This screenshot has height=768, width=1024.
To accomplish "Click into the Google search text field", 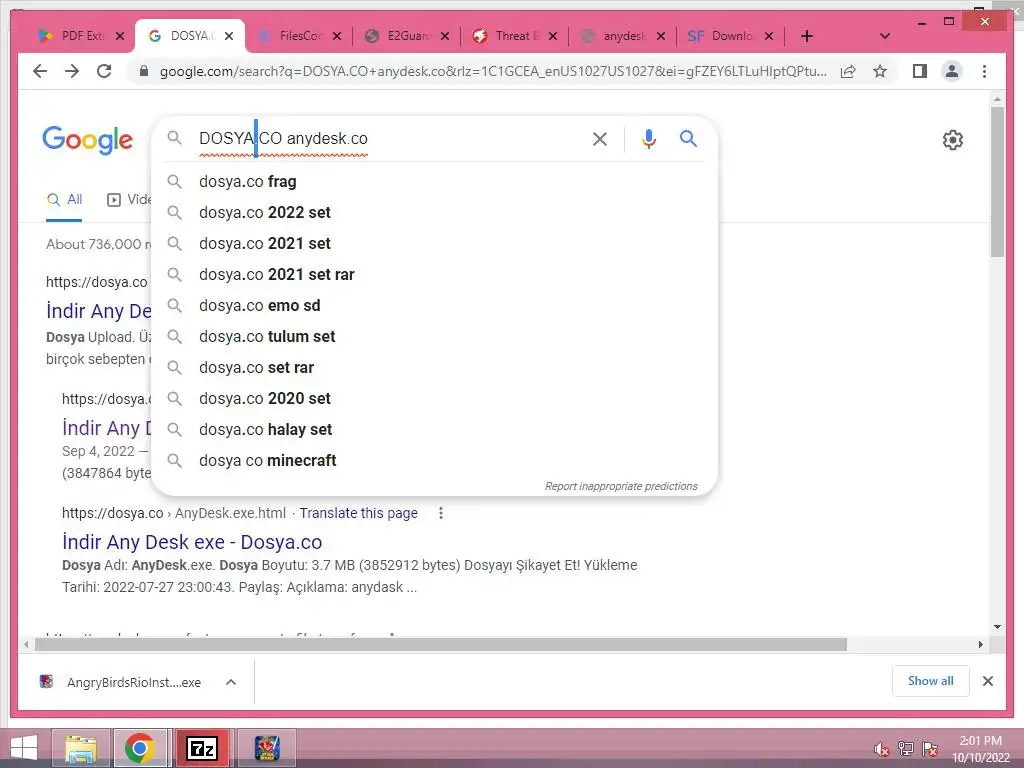I will 389,138.
